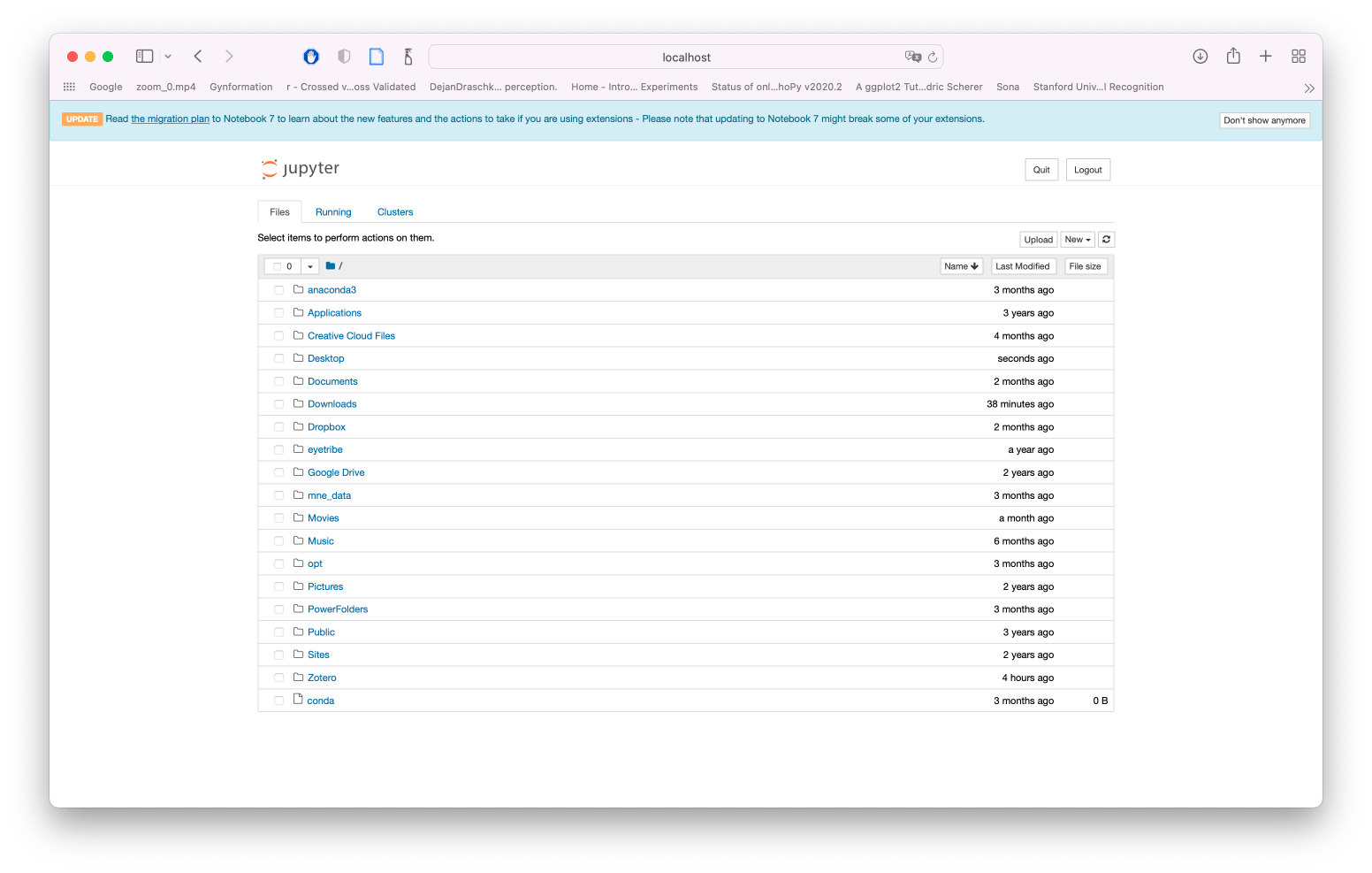
Task: Open the New dropdown menu
Action: point(1078,240)
